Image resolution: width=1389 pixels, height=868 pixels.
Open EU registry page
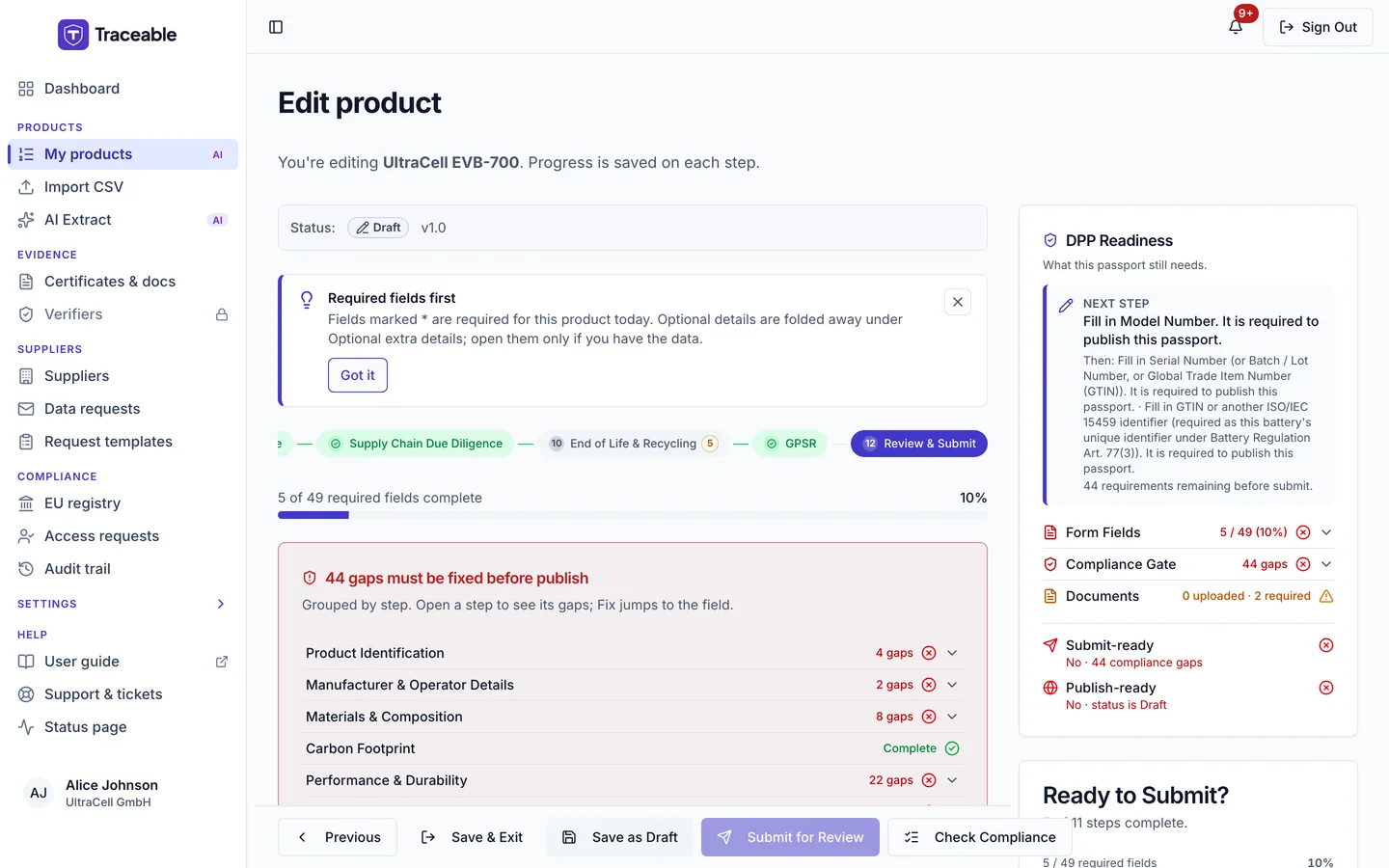click(123, 503)
